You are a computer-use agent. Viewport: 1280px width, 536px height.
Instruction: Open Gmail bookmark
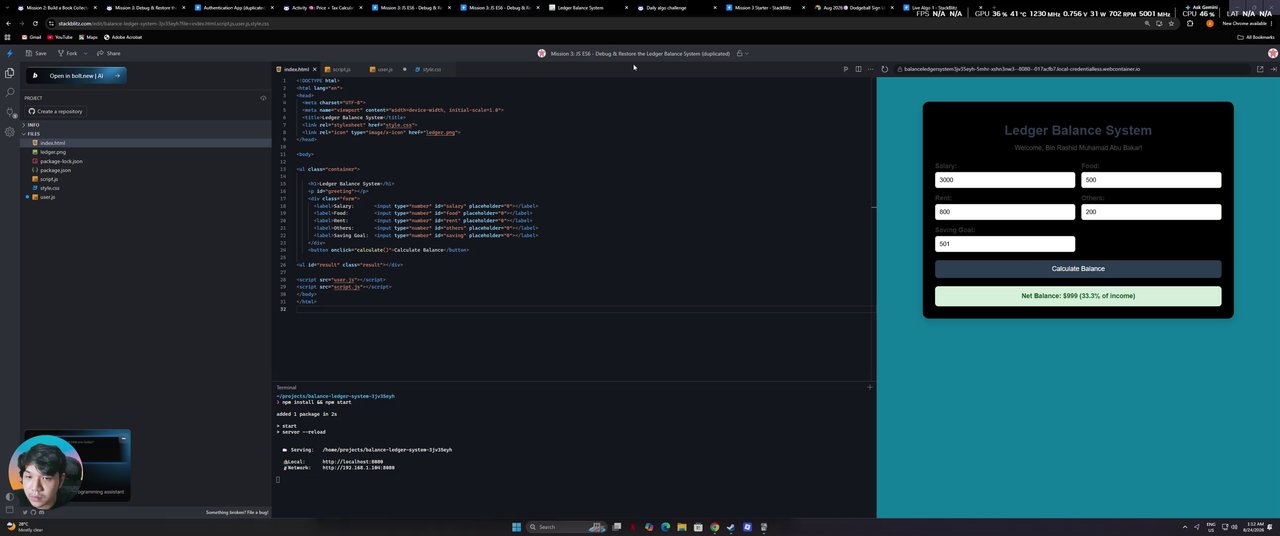(x=32, y=37)
